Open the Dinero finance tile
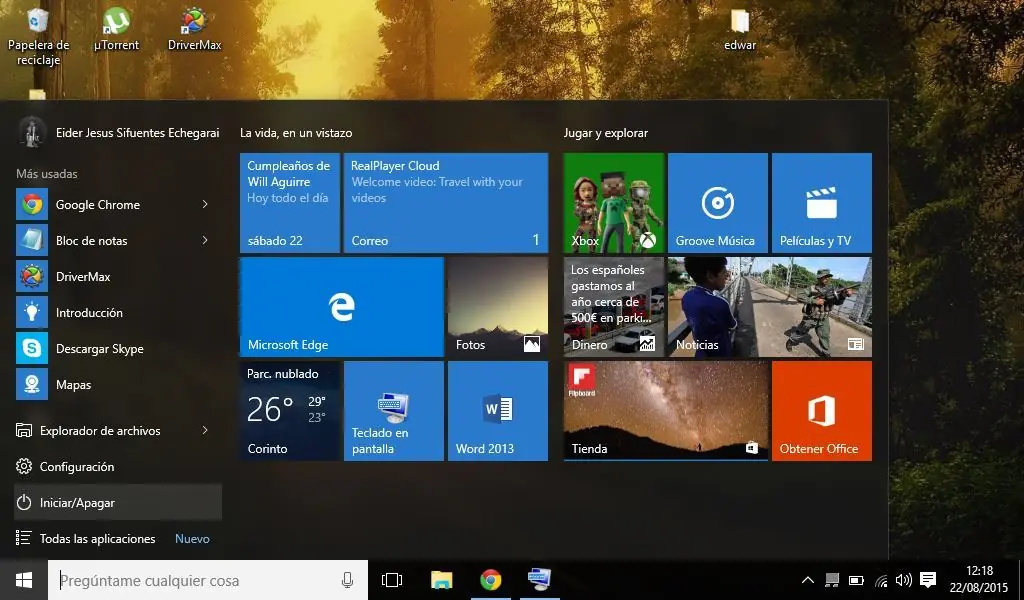Viewport: 1024px width, 600px height. pos(614,307)
